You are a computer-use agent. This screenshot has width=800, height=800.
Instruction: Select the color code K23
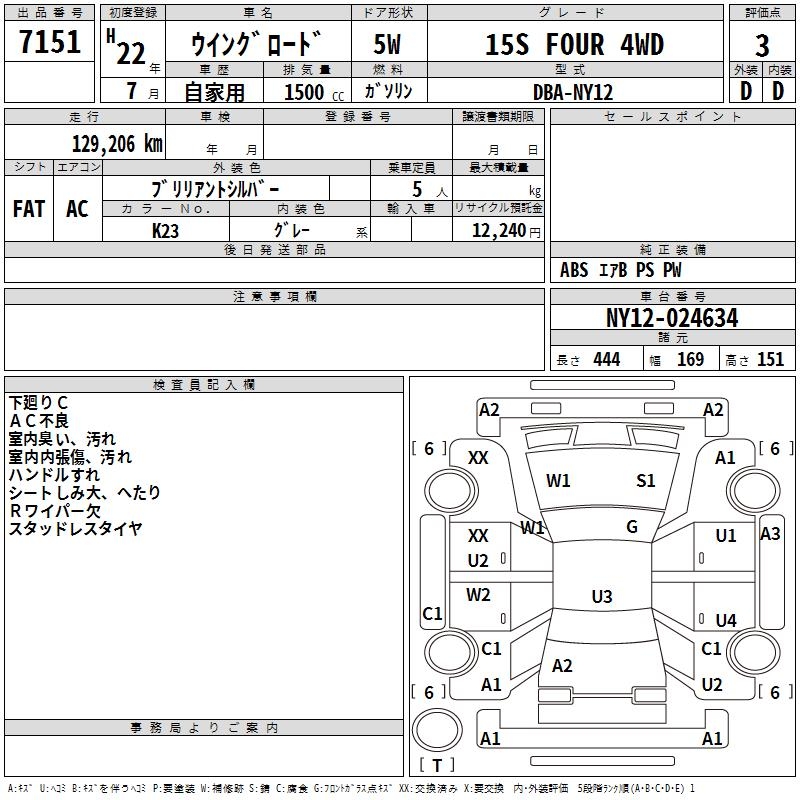pos(166,229)
